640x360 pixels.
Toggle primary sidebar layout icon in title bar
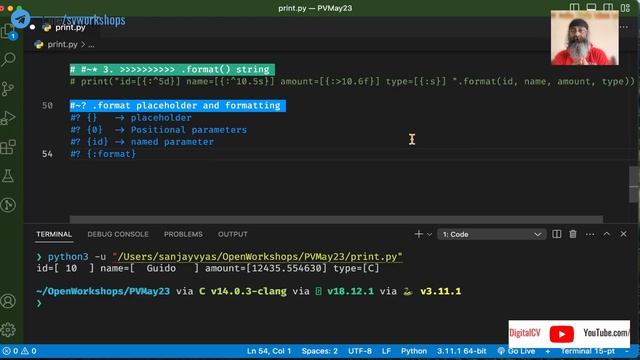(574, 7)
